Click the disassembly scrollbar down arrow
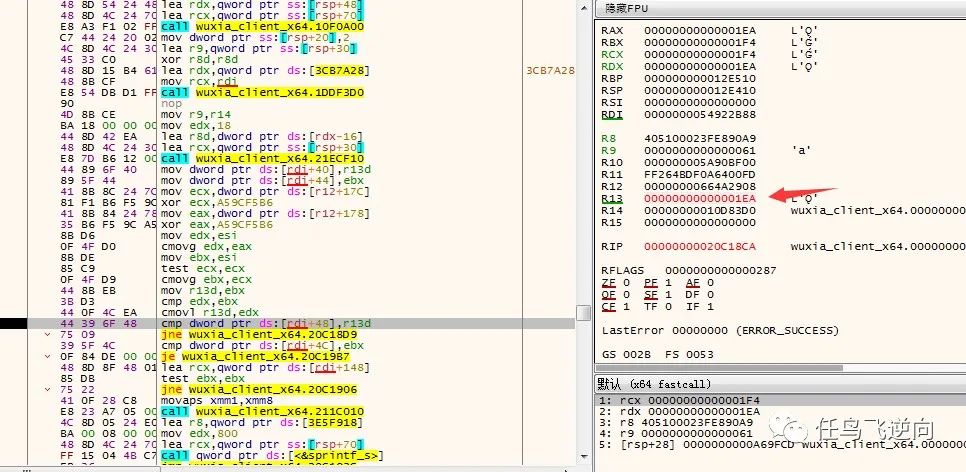Image resolution: width=966 pixels, height=472 pixels. [583, 457]
